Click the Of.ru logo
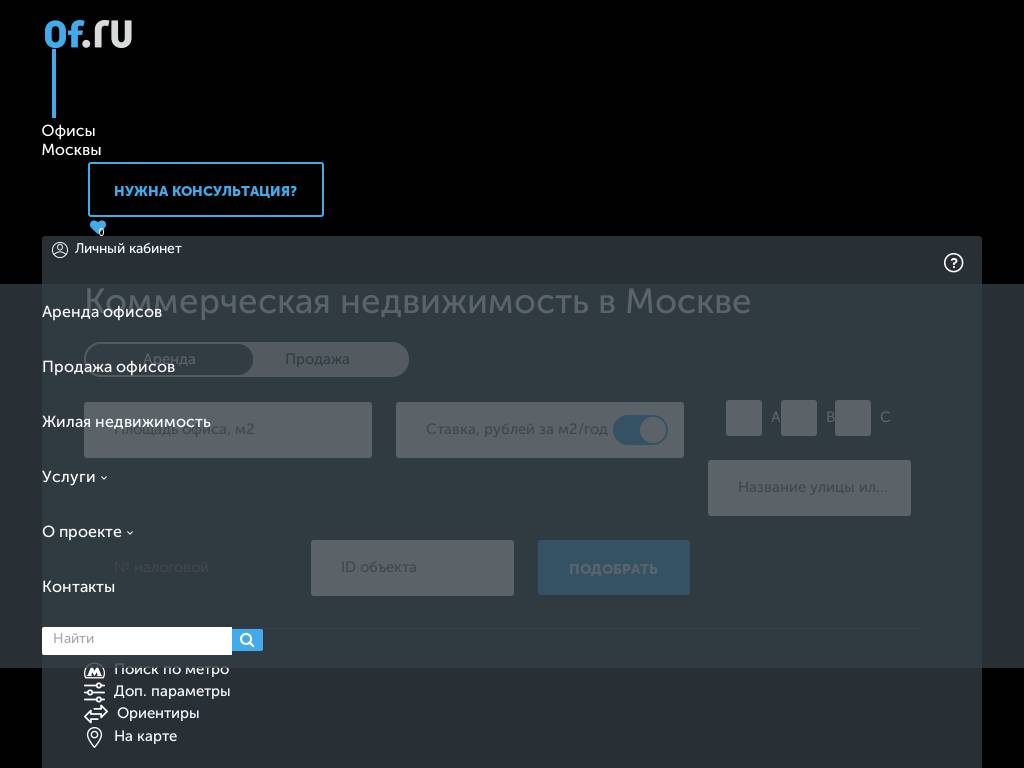This screenshot has height=768, width=1024. pos(88,34)
